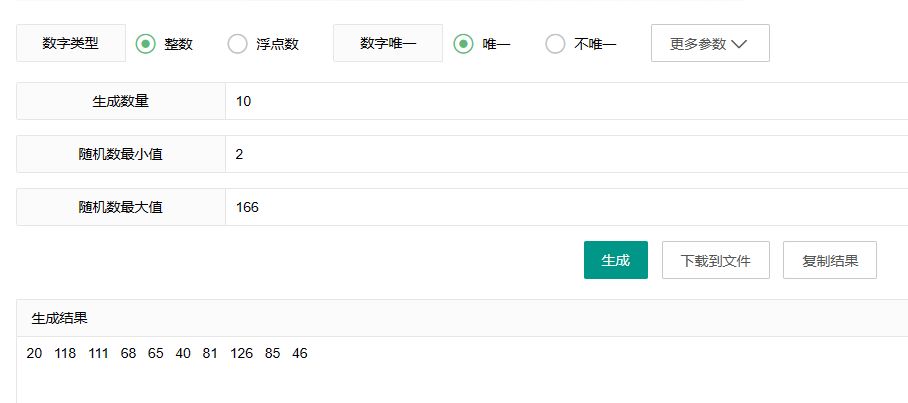
Task: Choose the 唯一 radio option
Action: [x=463, y=44]
